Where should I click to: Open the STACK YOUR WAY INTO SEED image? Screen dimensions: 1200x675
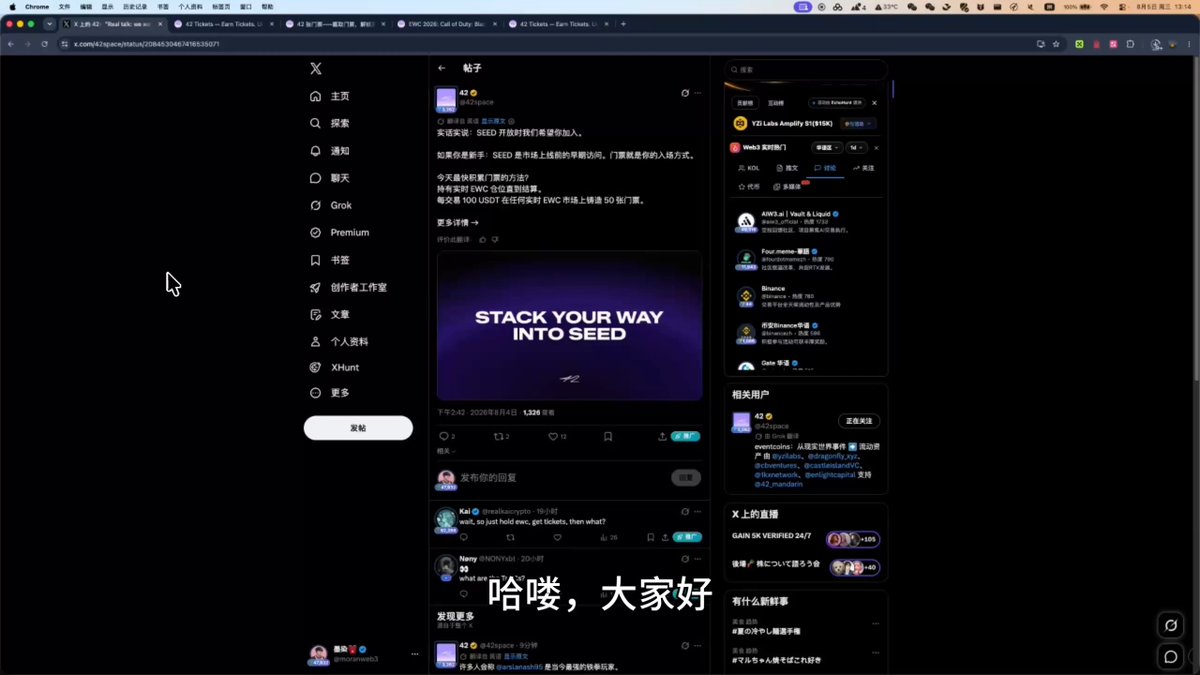569,326
